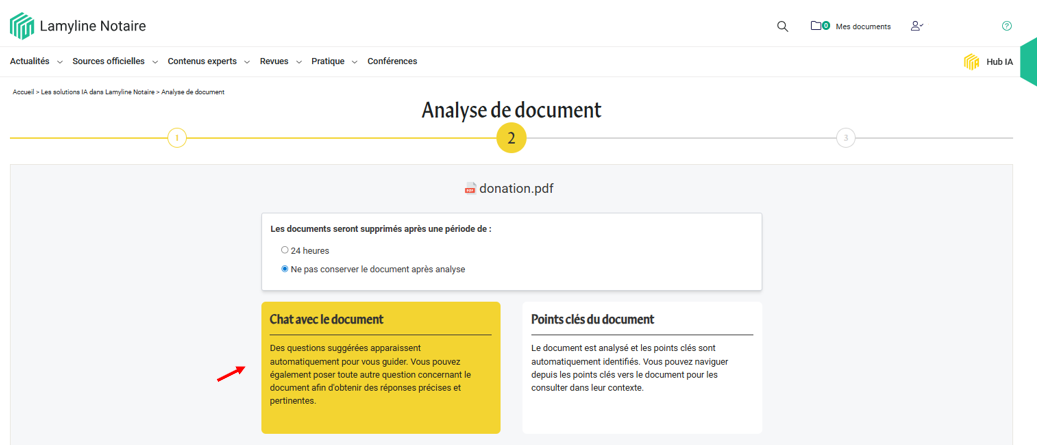Open the user account icon
This screenshot has height=445, width=1037.
pos(917,26)
